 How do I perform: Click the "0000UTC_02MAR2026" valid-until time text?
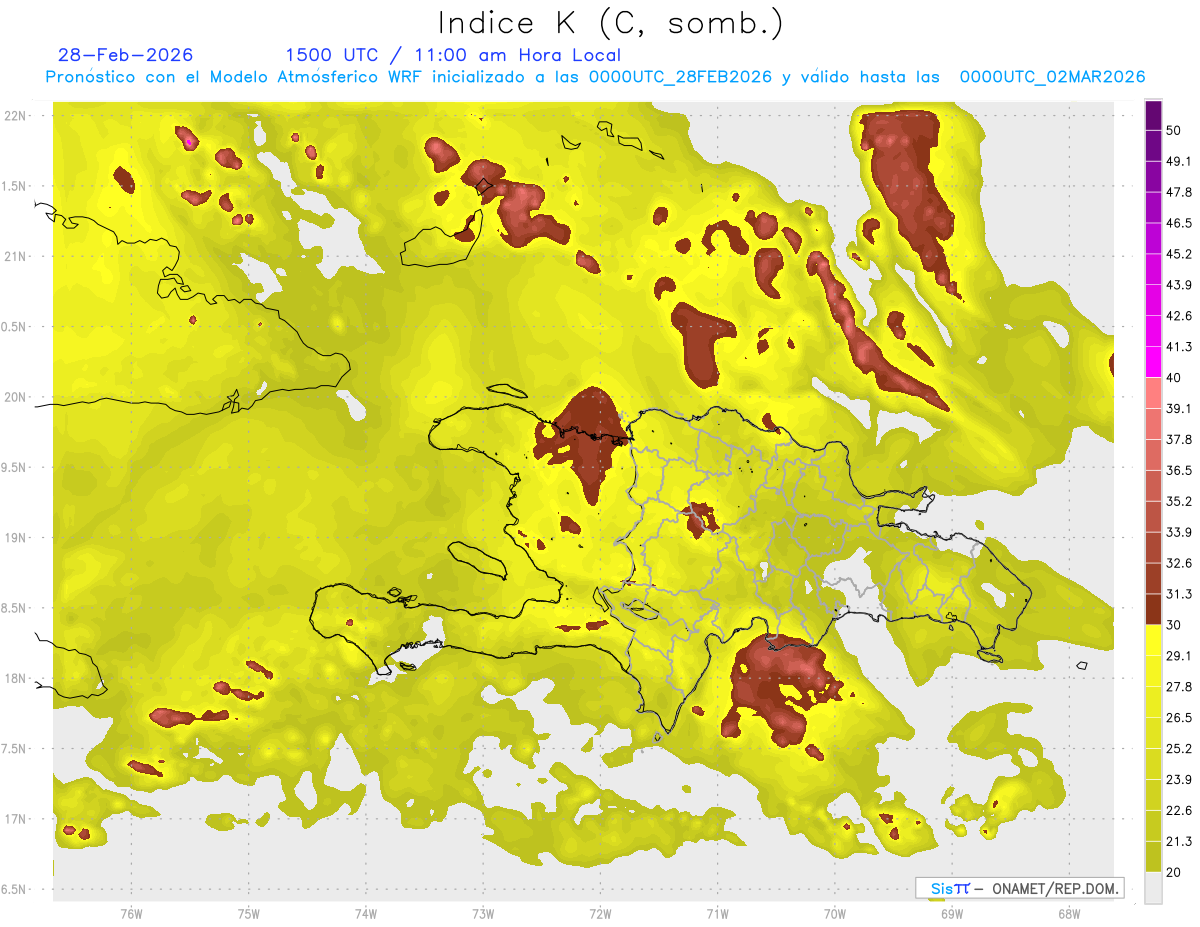pyautogui.click(x=1052, y=77)
